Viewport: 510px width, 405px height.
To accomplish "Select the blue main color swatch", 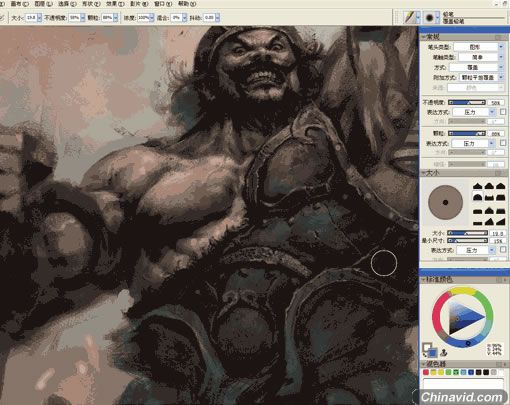I will coord(432,352).
